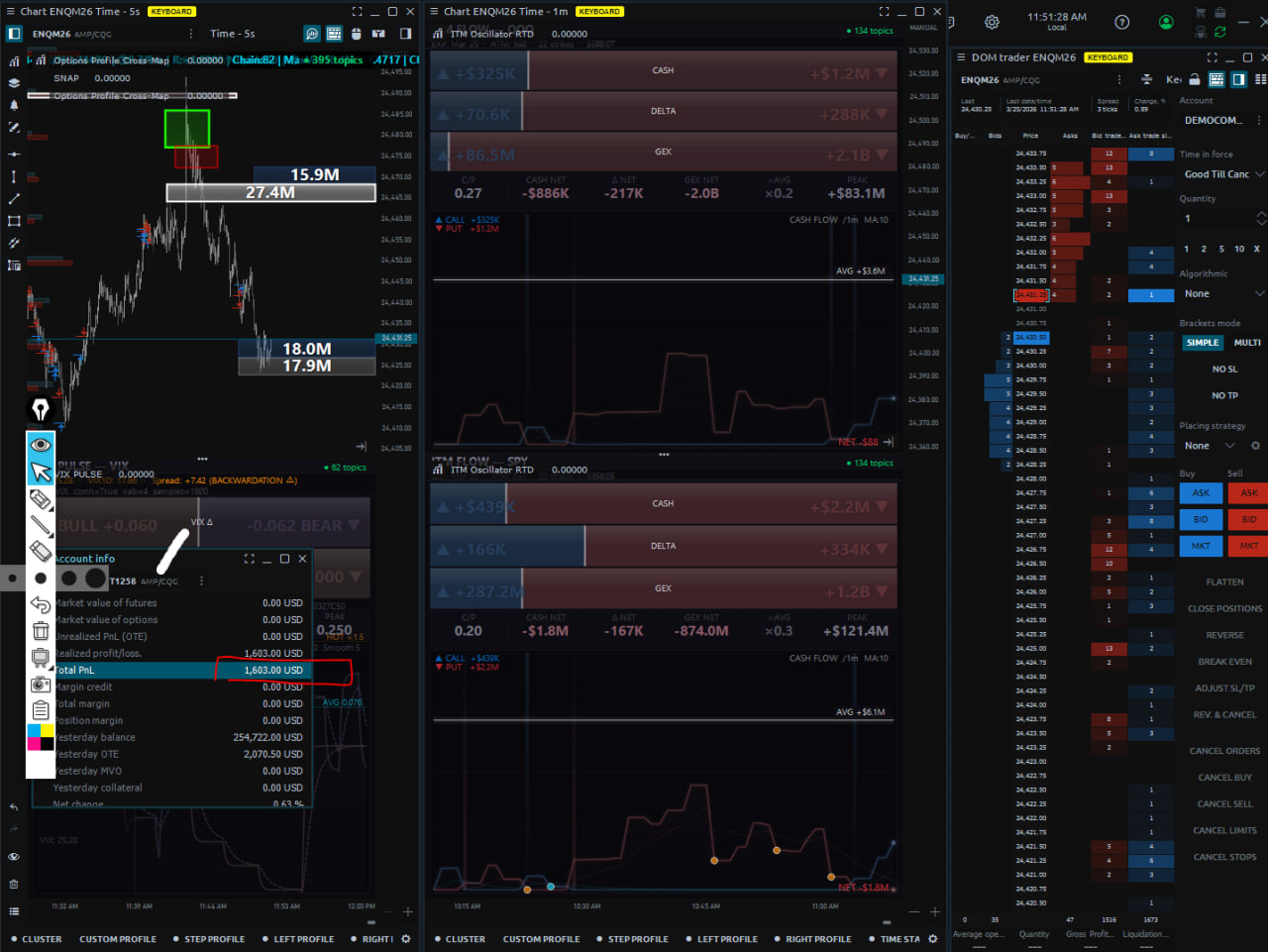Toggle annotation visibility eye icon

click(41, 444)
